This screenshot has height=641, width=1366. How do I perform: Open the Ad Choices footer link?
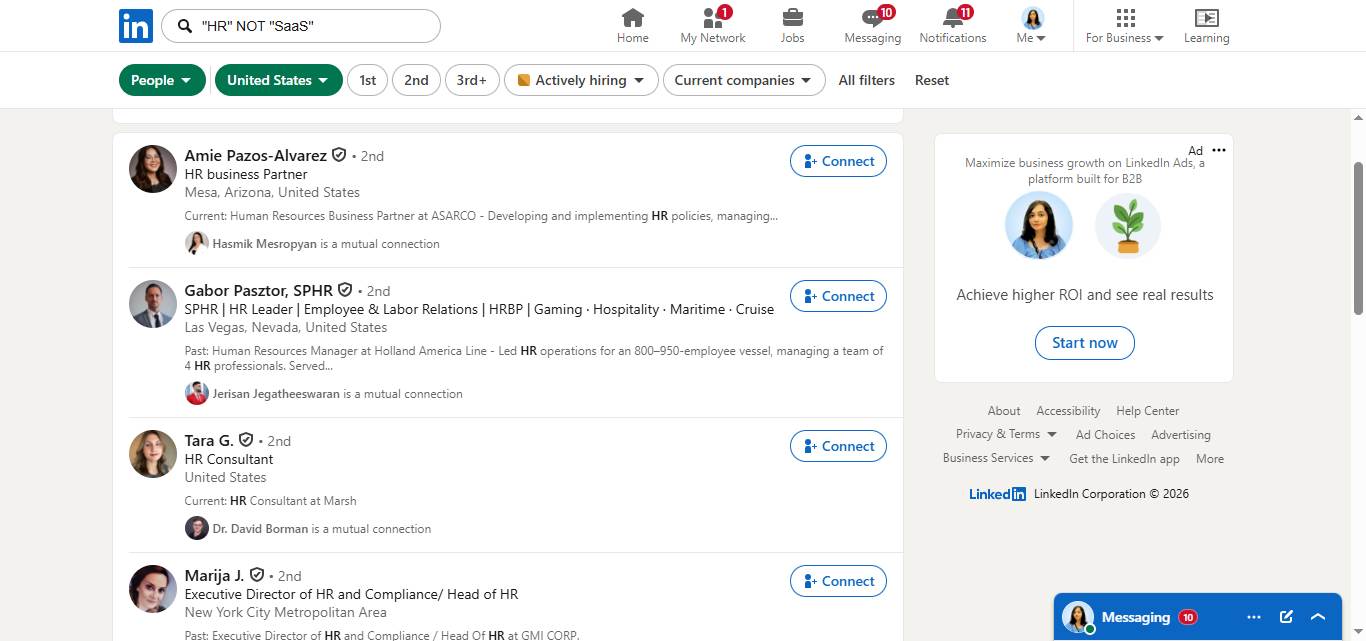pos(1105,435)
